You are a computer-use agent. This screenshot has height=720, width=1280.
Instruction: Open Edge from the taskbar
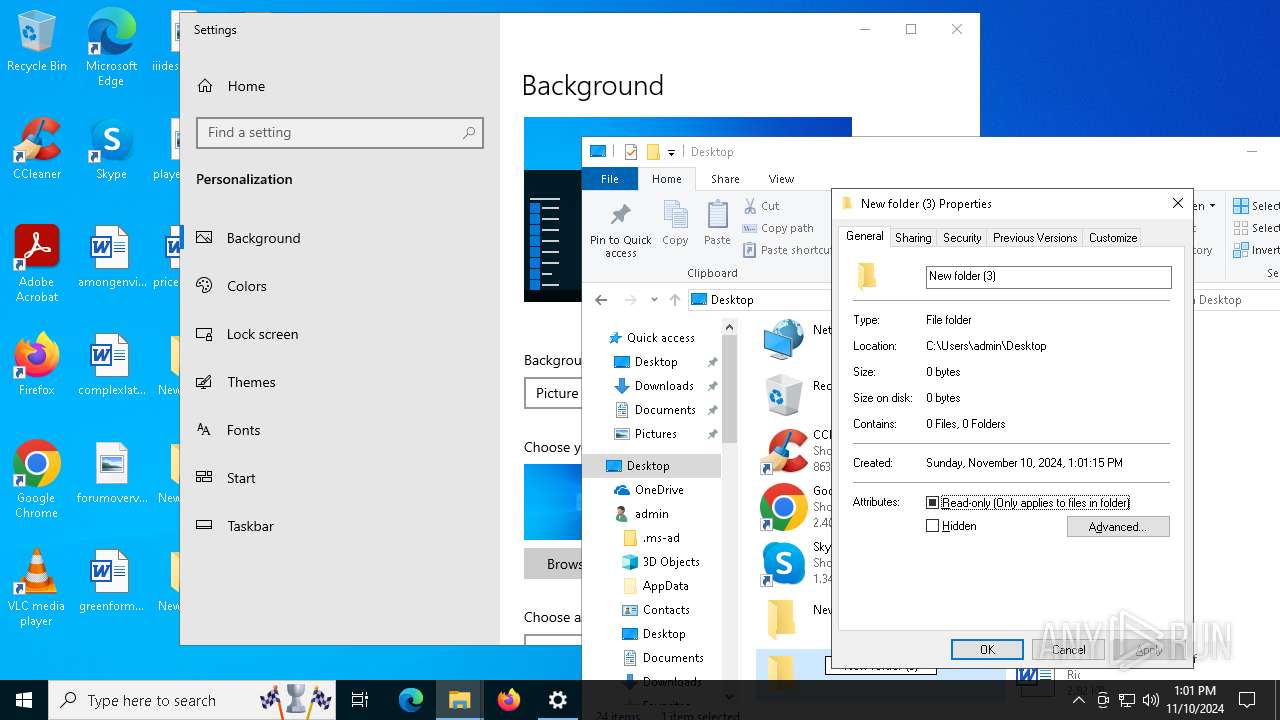(x=411, y=700)
